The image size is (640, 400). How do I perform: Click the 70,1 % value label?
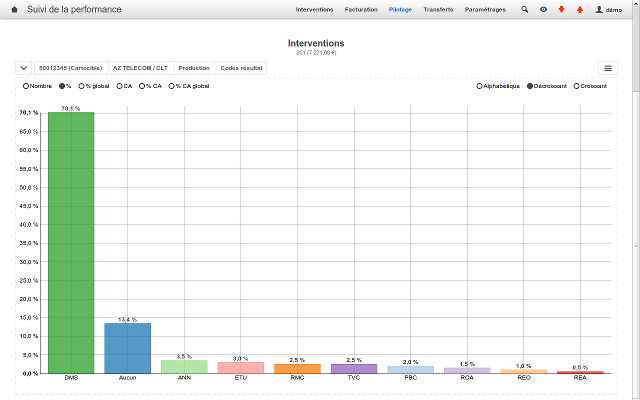(x=71, y=109)
